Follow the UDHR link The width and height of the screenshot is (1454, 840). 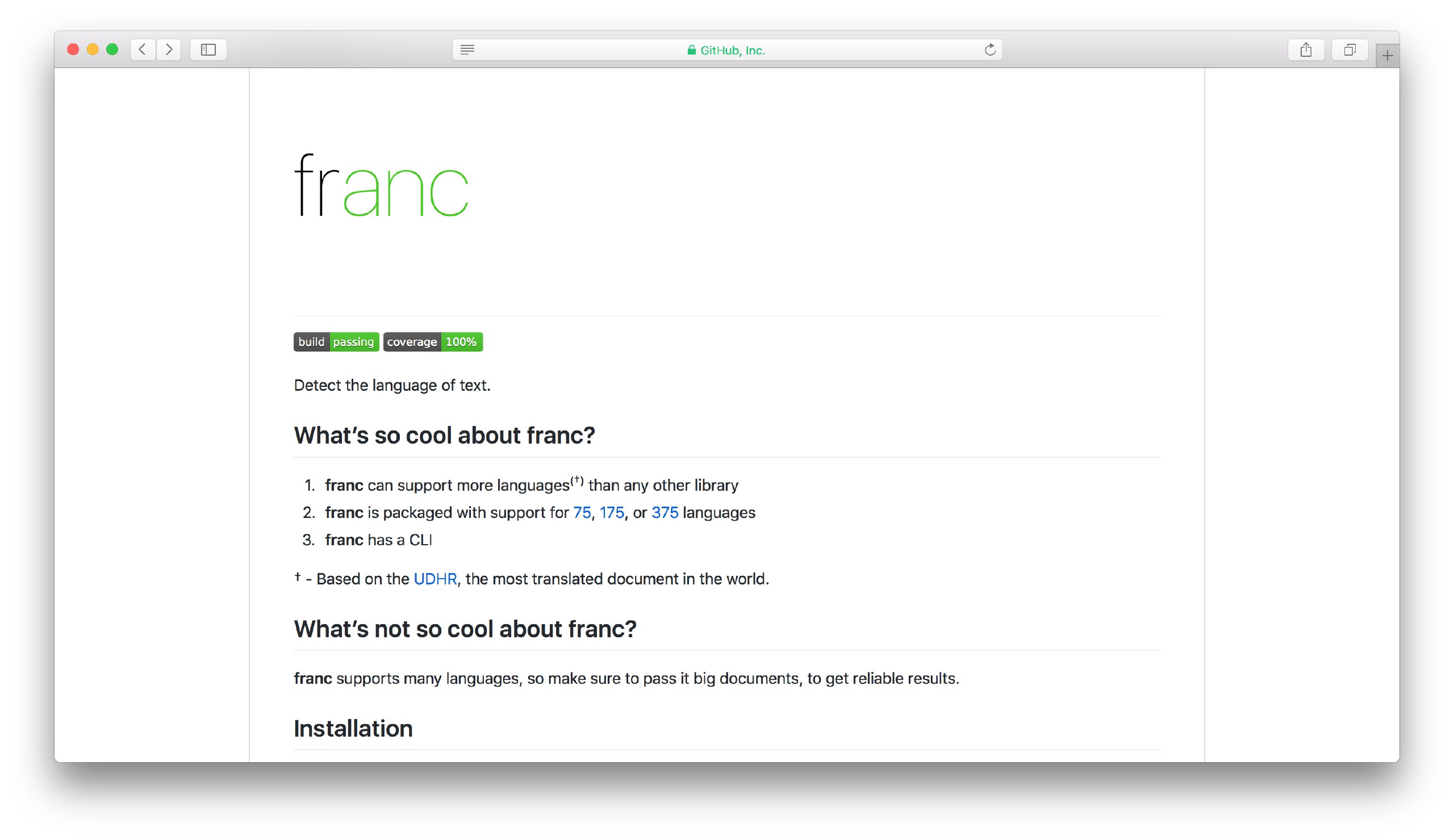435,579
